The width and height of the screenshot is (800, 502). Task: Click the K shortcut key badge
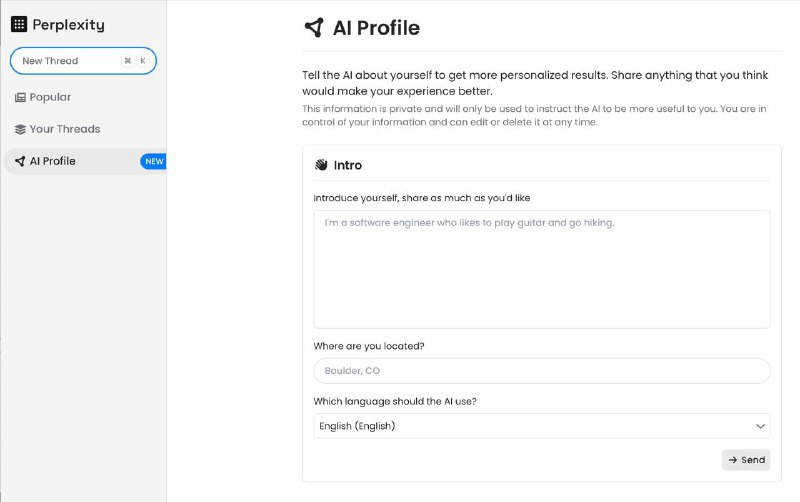(x=143, y=61)
